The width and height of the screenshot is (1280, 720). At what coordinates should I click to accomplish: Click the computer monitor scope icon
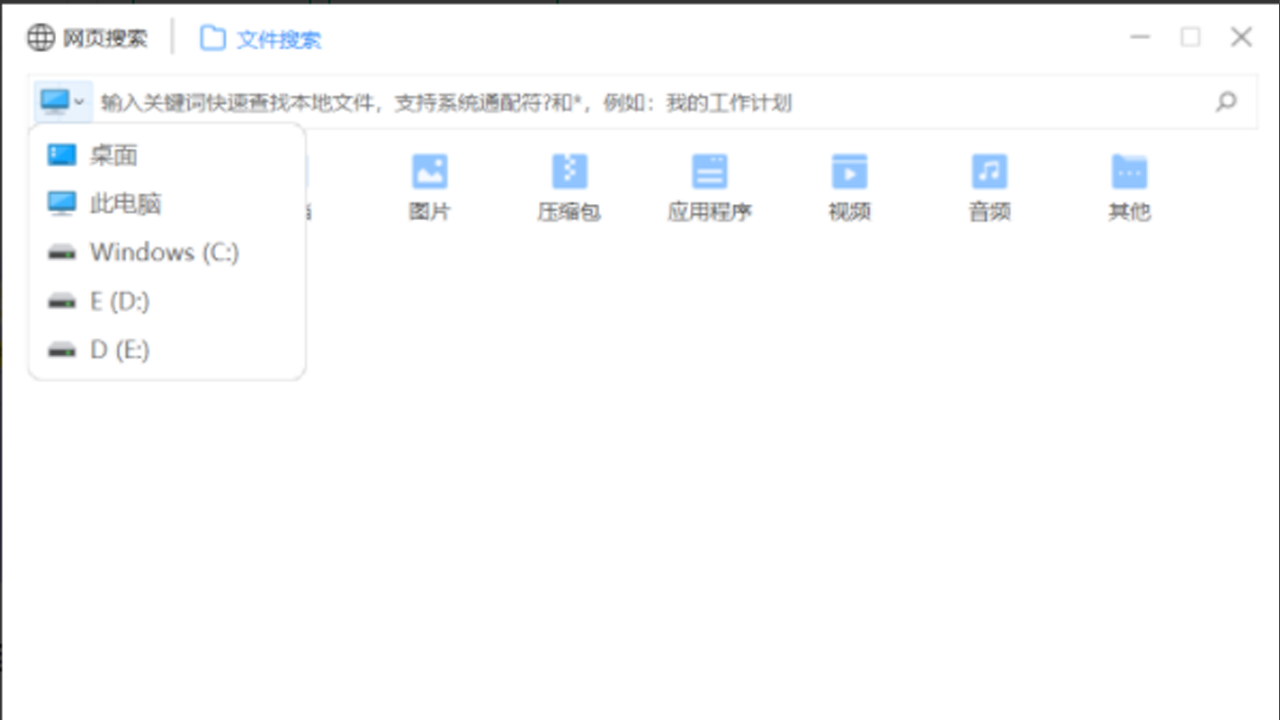[55, 101]
